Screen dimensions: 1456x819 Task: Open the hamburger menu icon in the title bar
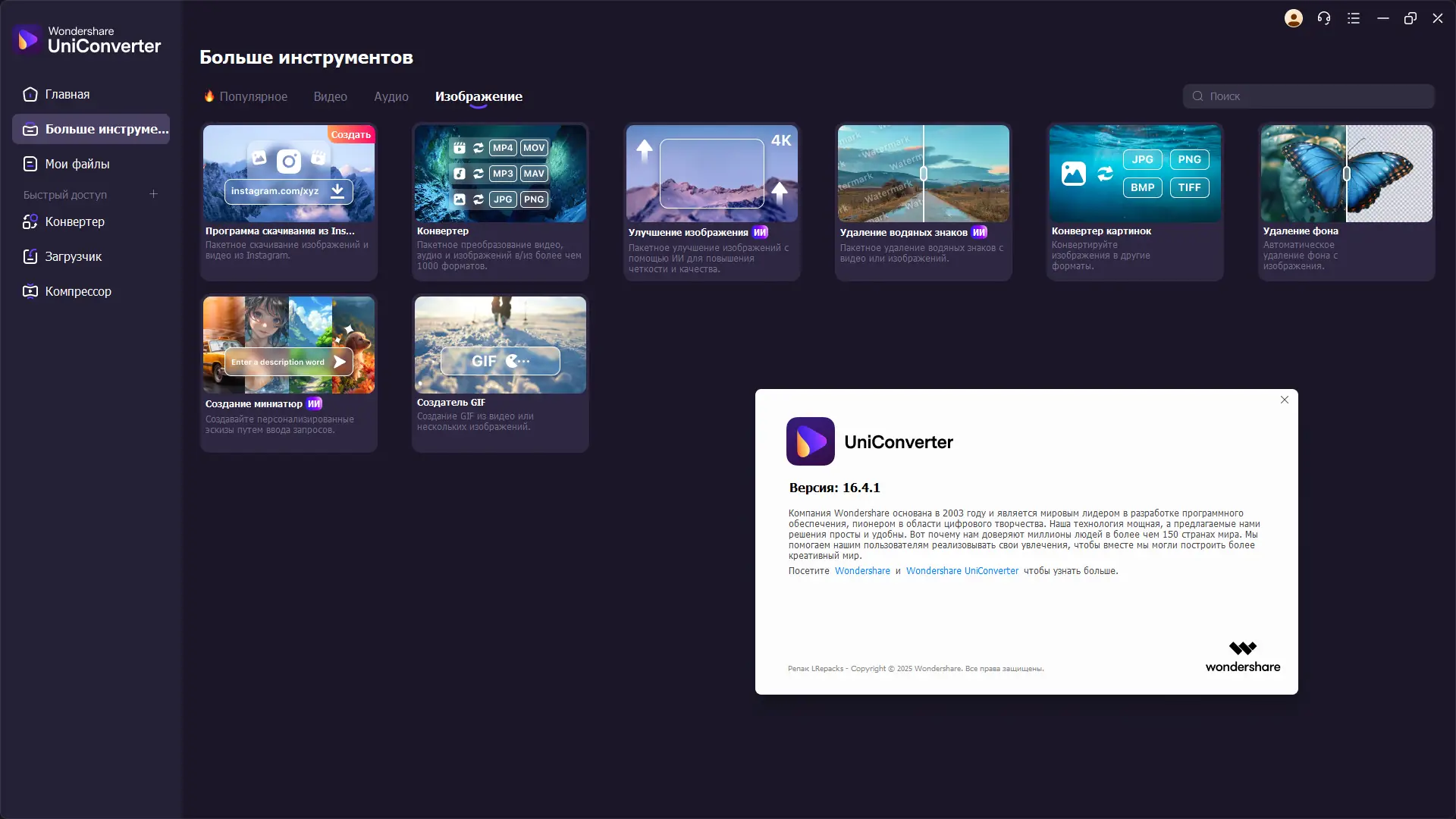click(1354, 18)
